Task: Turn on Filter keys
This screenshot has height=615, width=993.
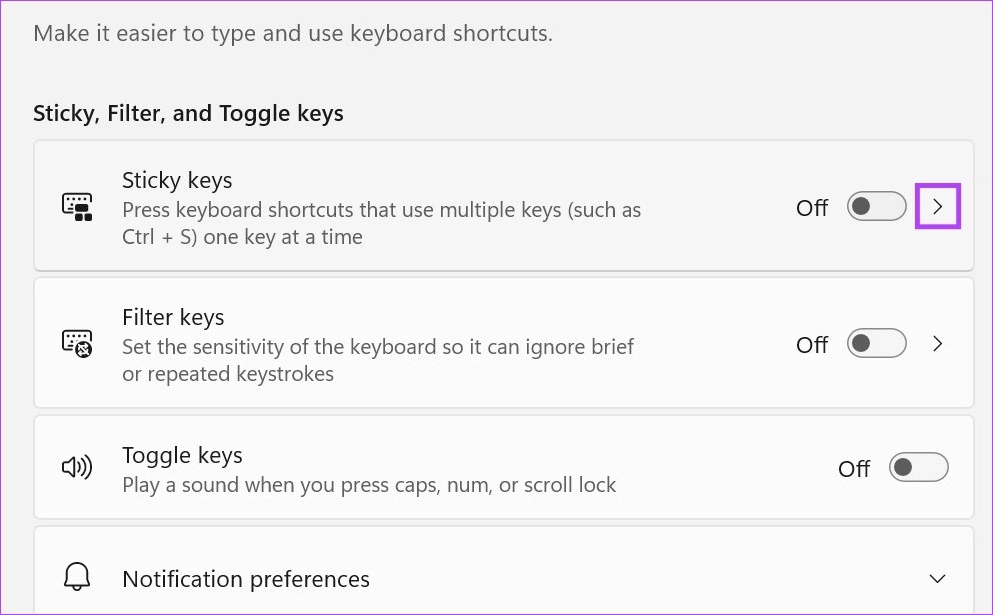Action: point(876,343)
